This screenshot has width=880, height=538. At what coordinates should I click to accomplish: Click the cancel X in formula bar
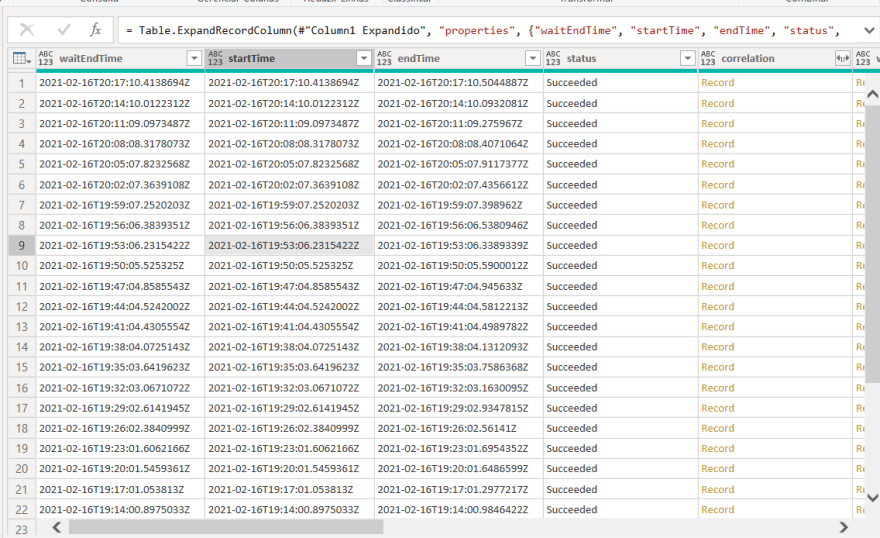coord(27,30)
